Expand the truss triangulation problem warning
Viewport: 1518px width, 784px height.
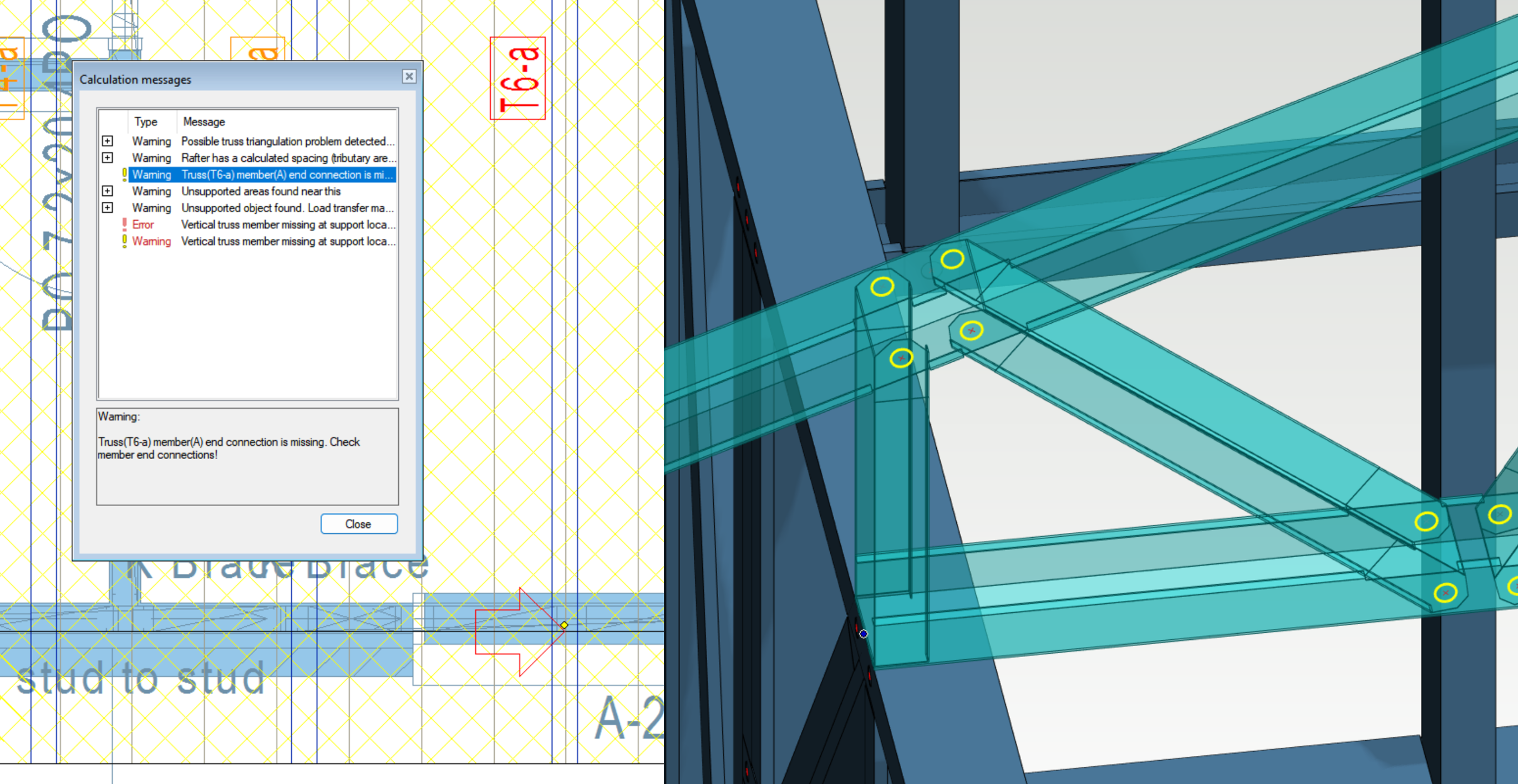(108, 141)
